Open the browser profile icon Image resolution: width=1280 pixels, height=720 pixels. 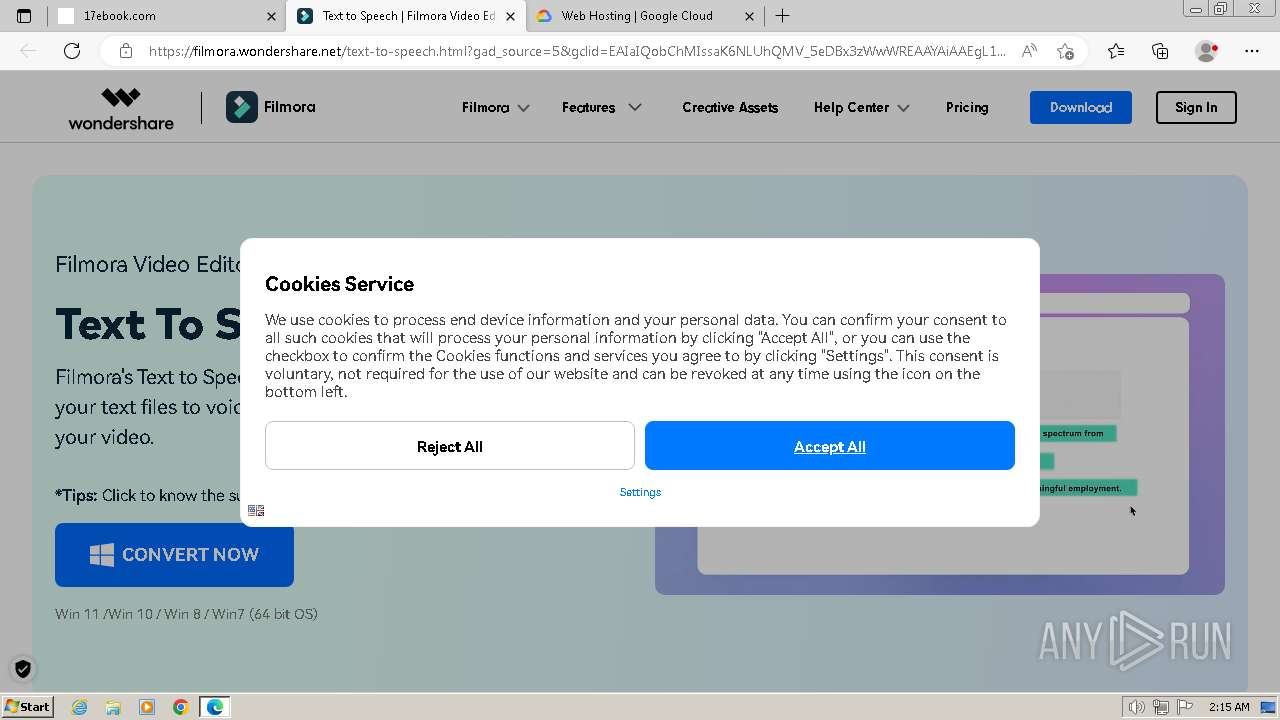click(1207, 51)
